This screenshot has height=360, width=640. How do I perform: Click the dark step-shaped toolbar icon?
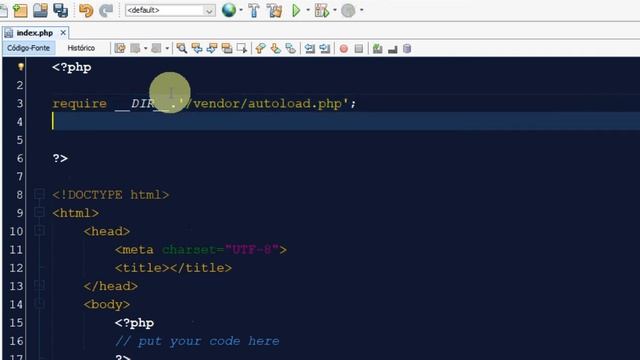click(x=393, y=49)
